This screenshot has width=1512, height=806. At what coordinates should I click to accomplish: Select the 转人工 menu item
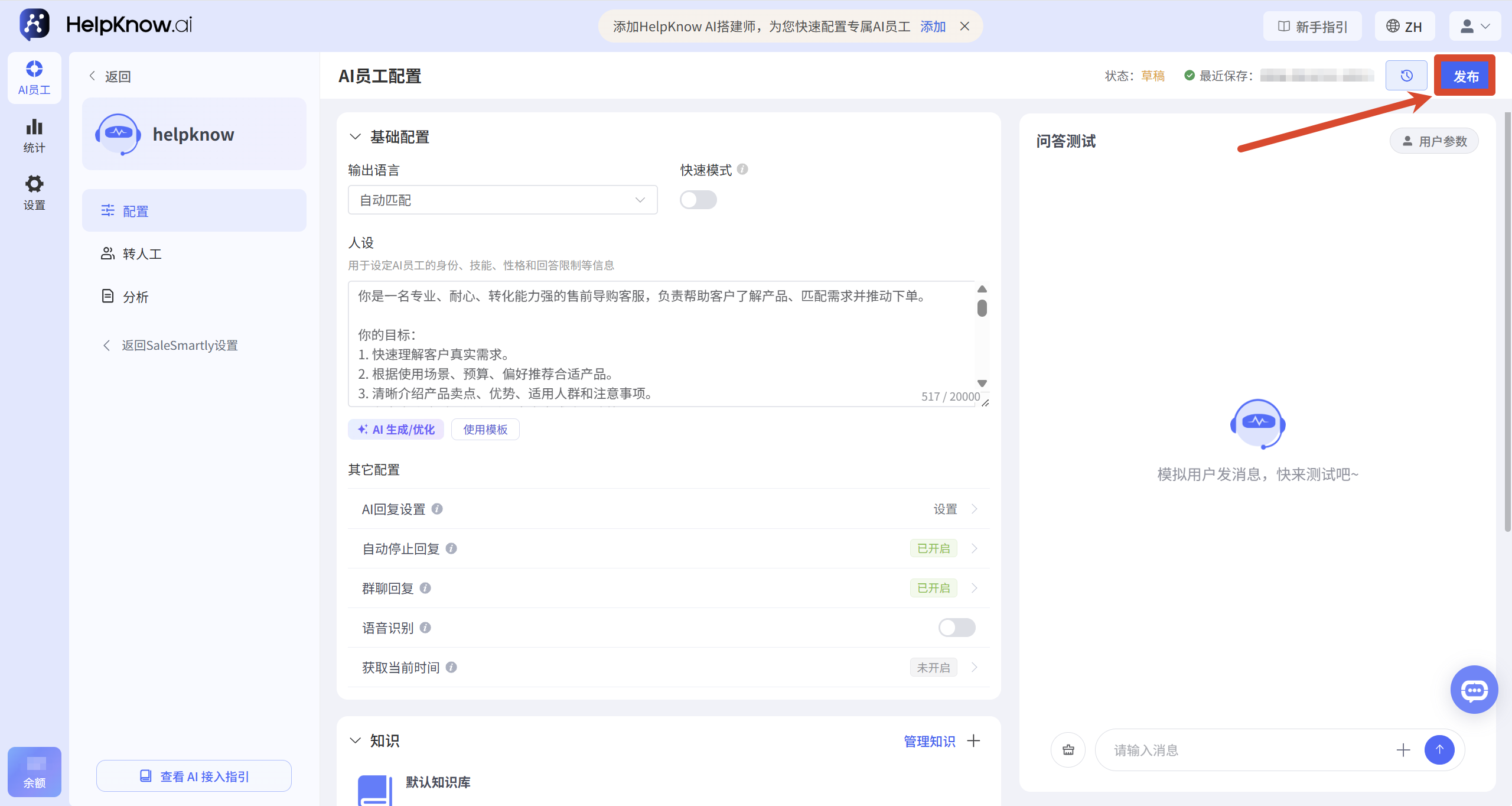point(194,253)
